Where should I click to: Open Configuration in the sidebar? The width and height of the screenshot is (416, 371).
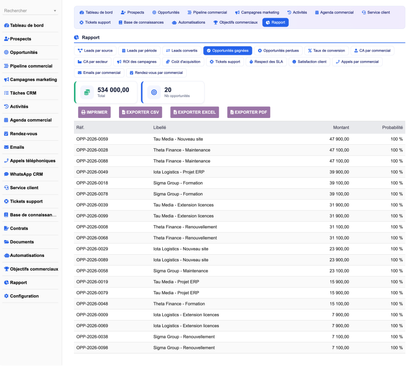click(21, 296)
